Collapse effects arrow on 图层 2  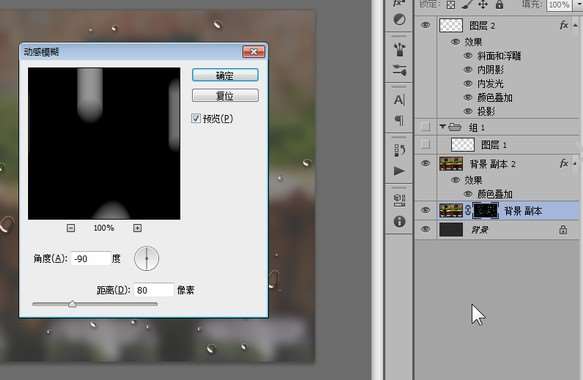point(576,25)
